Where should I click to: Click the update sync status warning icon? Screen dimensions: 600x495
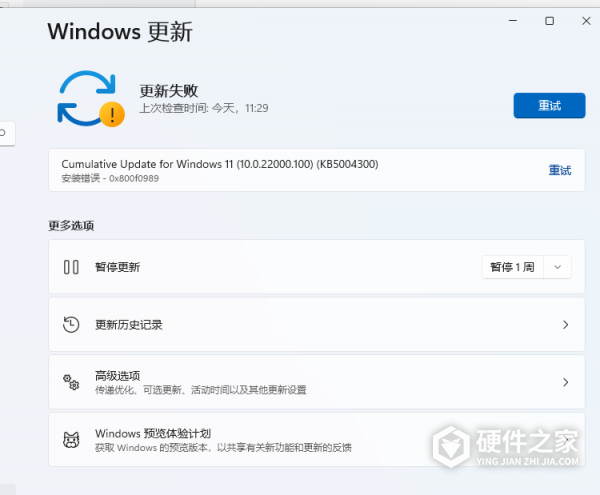click(91, 99)
